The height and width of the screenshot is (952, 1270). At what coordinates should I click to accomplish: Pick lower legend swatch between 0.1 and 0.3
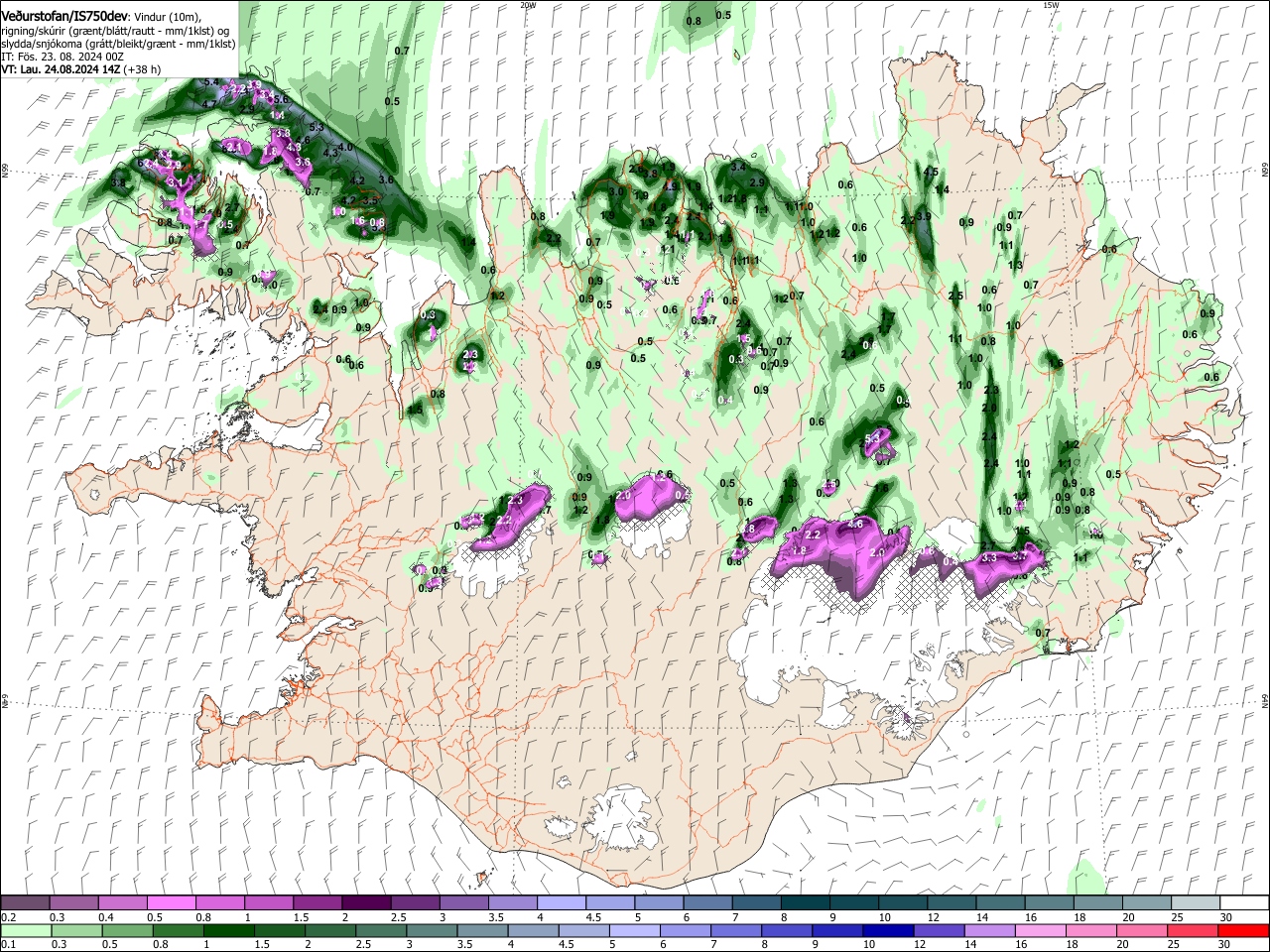click(26, 930)
